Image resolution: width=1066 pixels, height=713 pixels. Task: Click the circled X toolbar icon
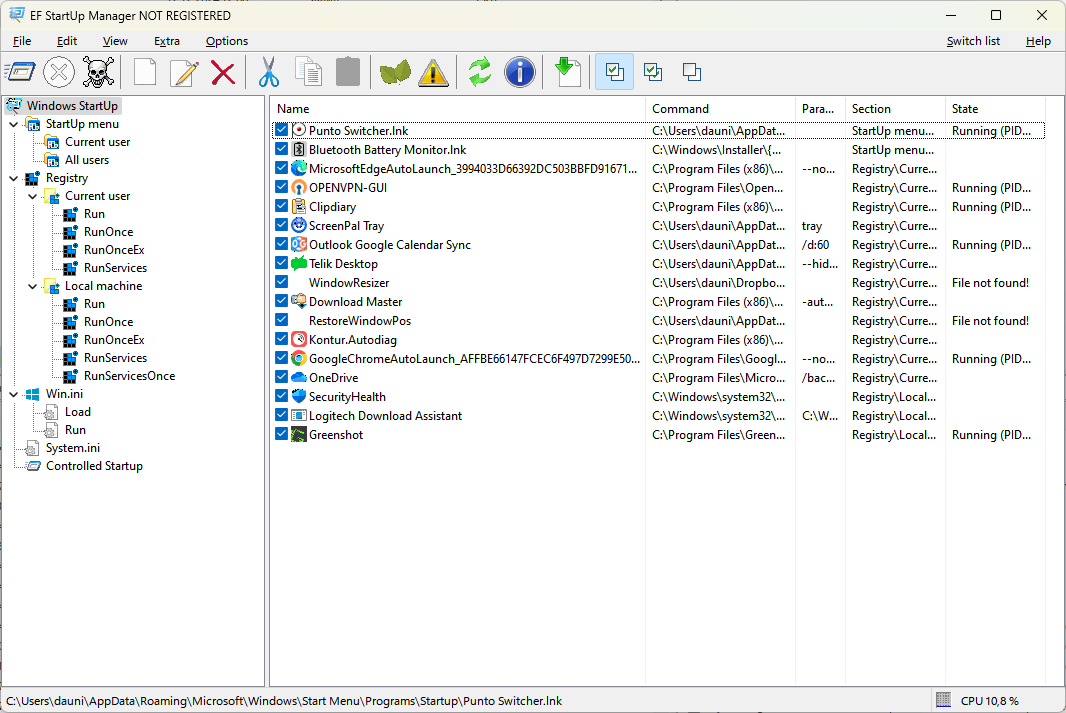[x=59, y=72]
